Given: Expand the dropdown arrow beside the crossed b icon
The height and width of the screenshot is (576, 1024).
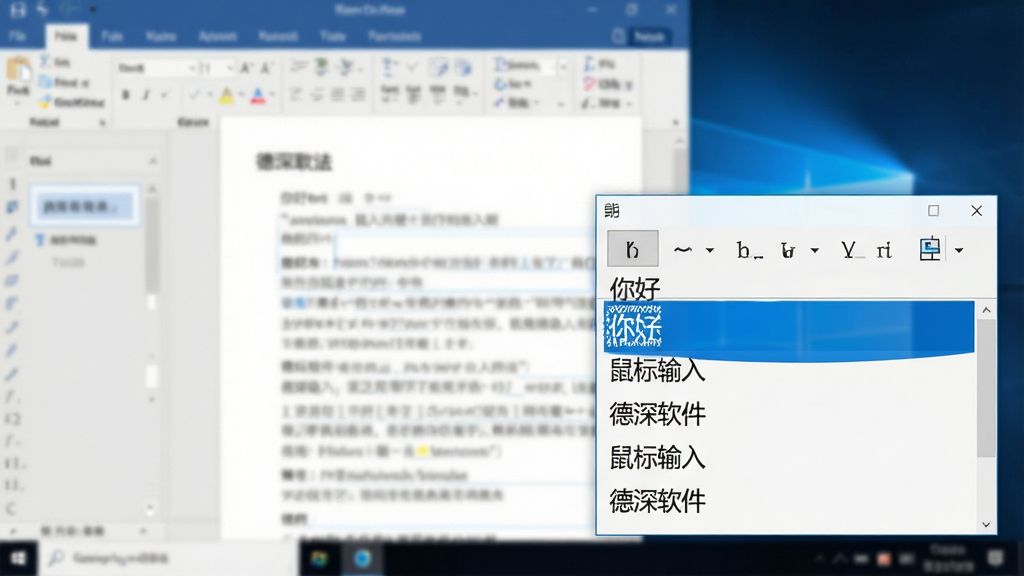Looking at the screenshot, I should click(814, 250).
